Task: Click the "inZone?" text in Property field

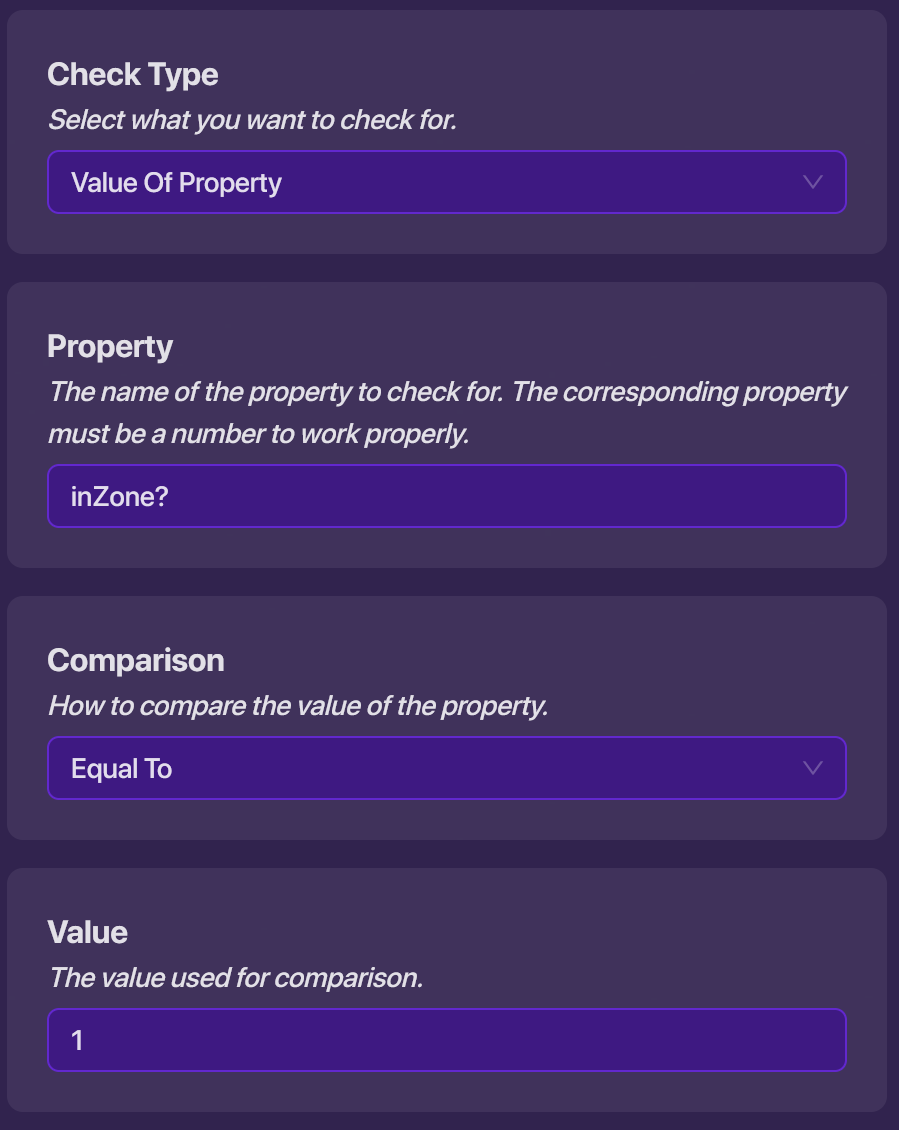Action: pyautogui.click(x=120, y=497)
